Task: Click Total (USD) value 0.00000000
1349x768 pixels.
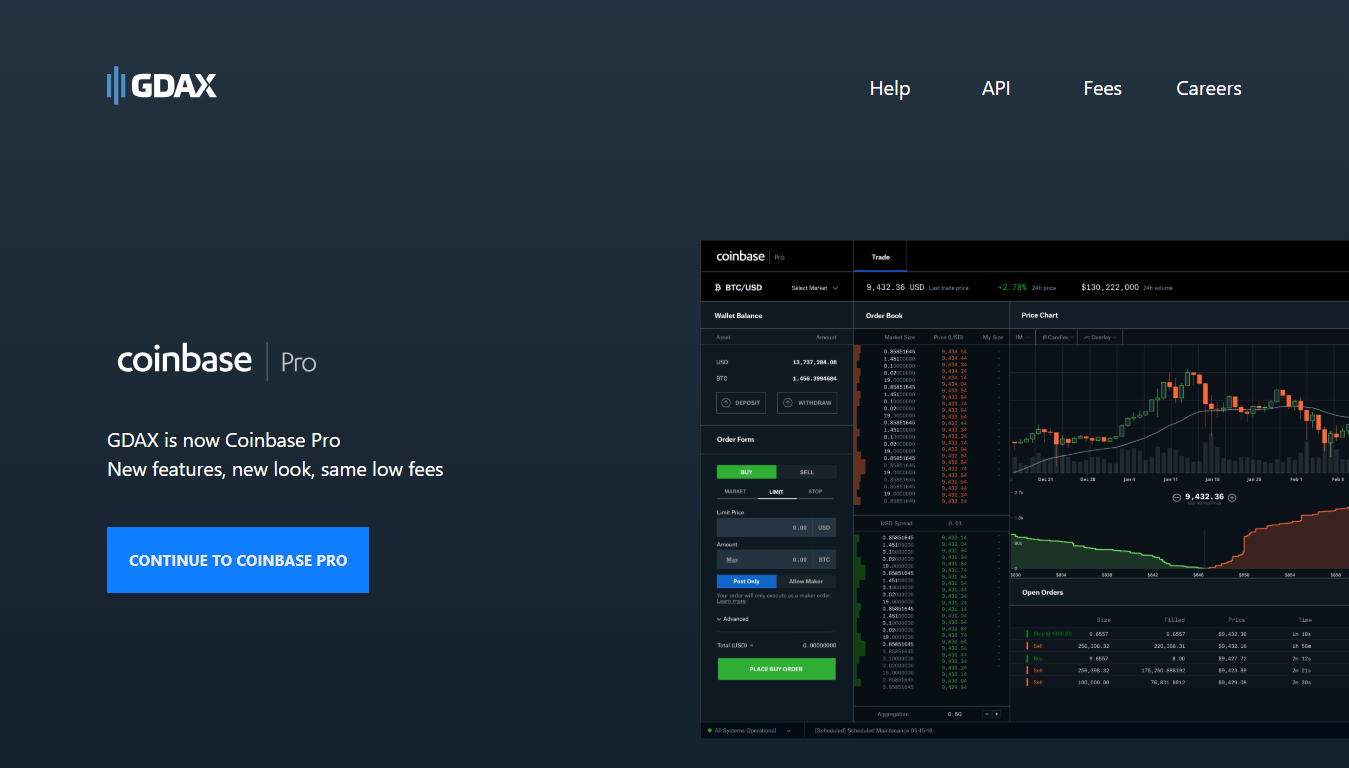Action: 819,646
